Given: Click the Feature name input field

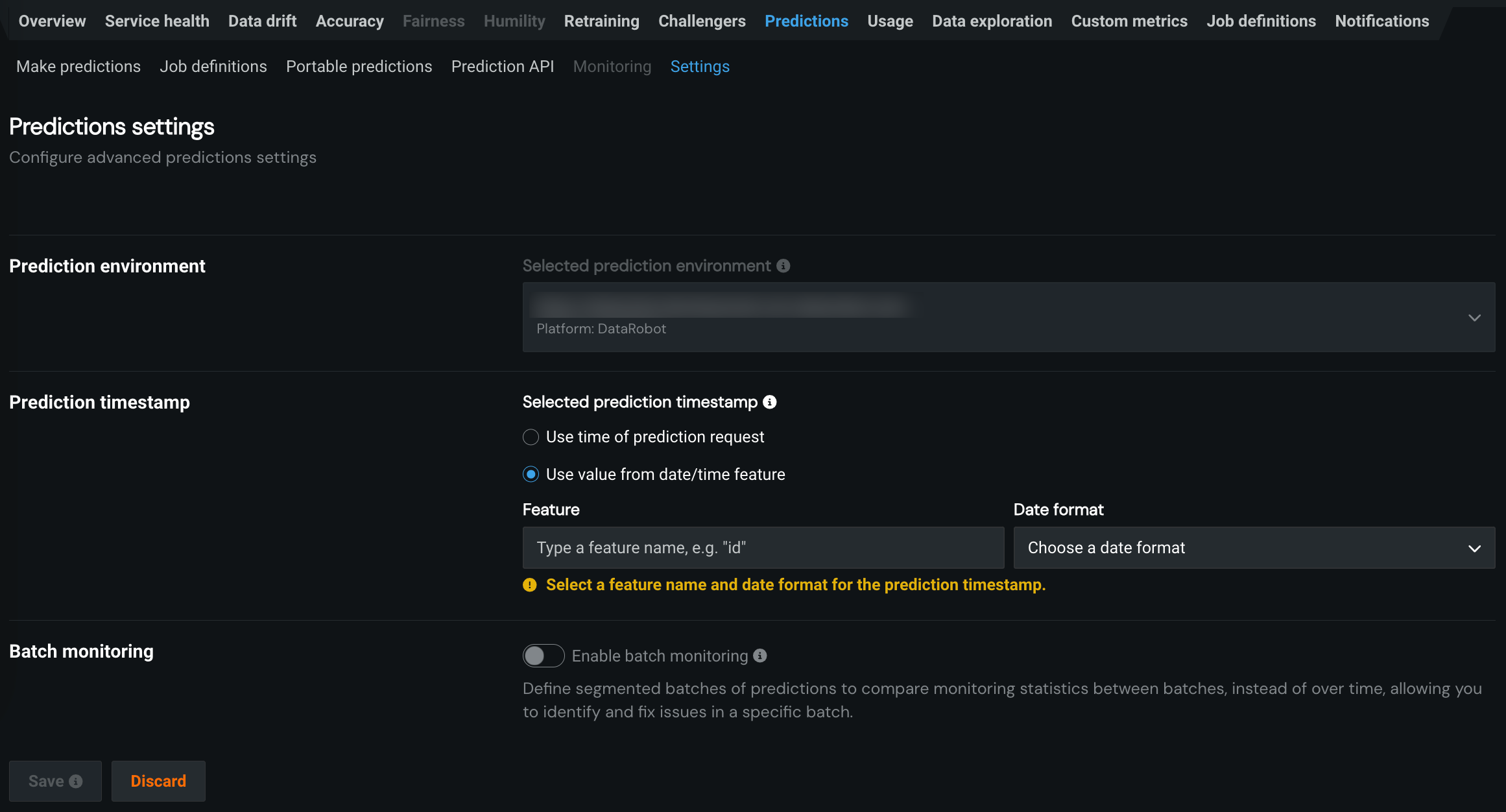Looking at the screenshot, I should 763,548.
